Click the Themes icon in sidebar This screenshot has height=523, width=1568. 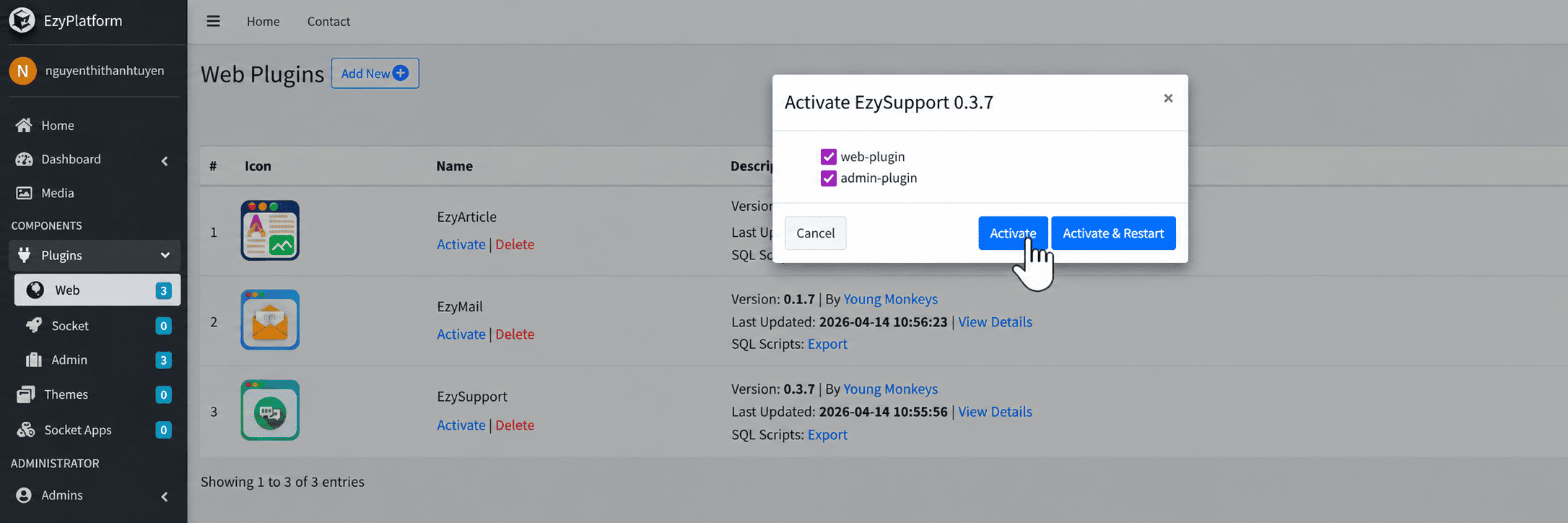26,394
